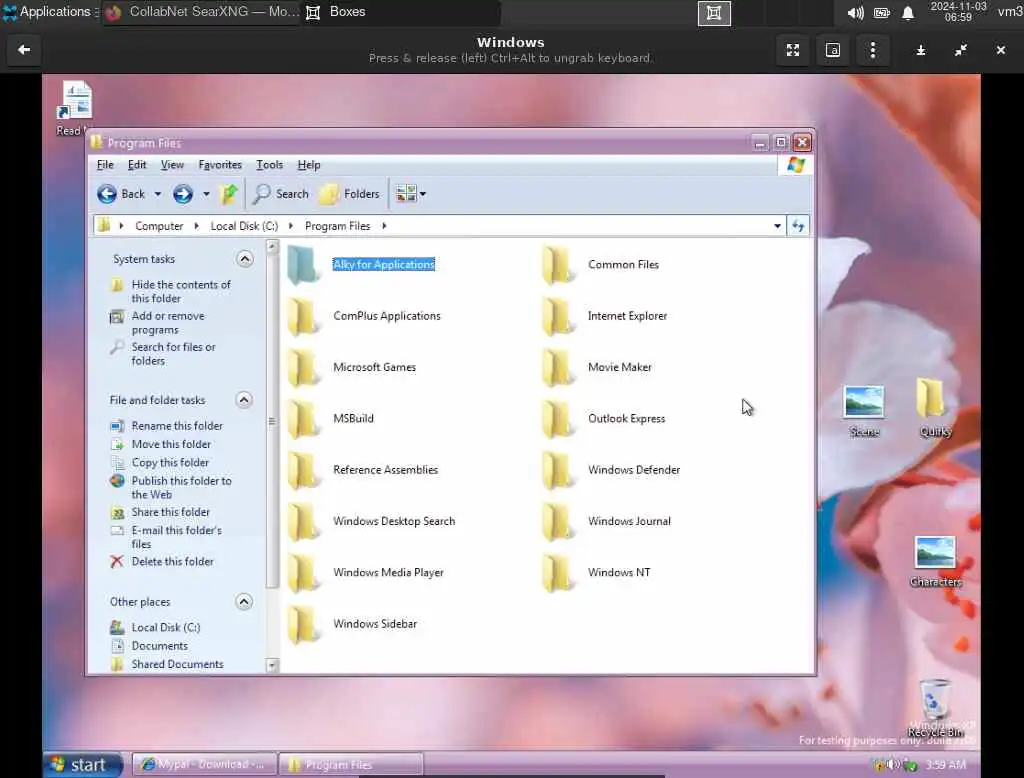
Task: Switch to Mypal taskbar window button
Action: [204, 764]
